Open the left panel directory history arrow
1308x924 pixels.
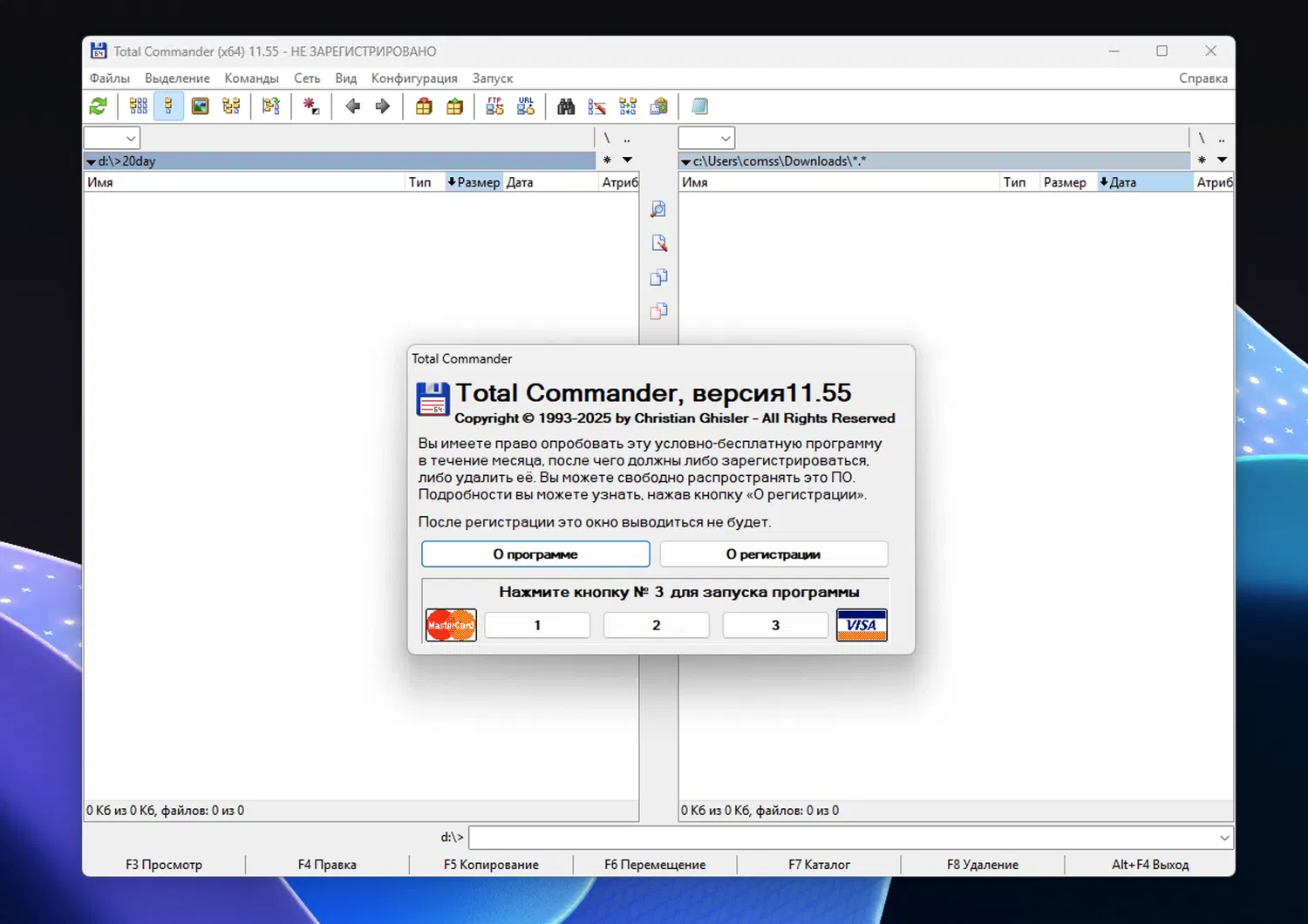point(627,160)
